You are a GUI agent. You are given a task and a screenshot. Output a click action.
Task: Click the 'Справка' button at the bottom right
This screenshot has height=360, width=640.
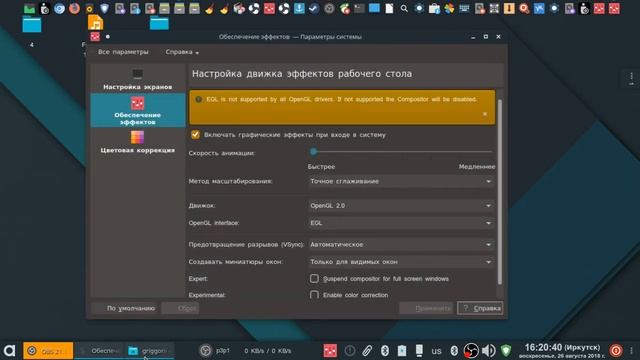[480, 308]
